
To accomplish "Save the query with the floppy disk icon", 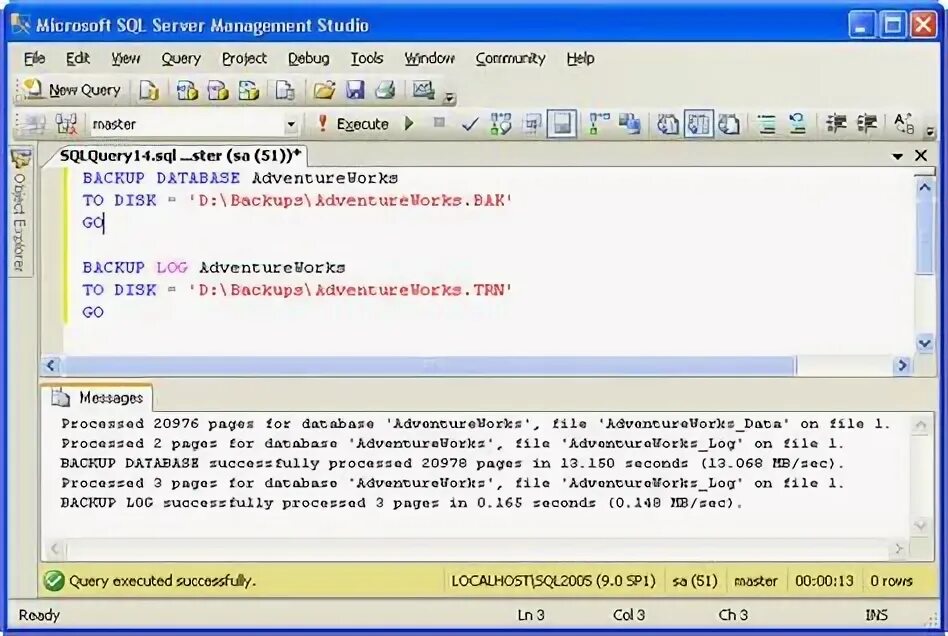I will coord(355,90).
